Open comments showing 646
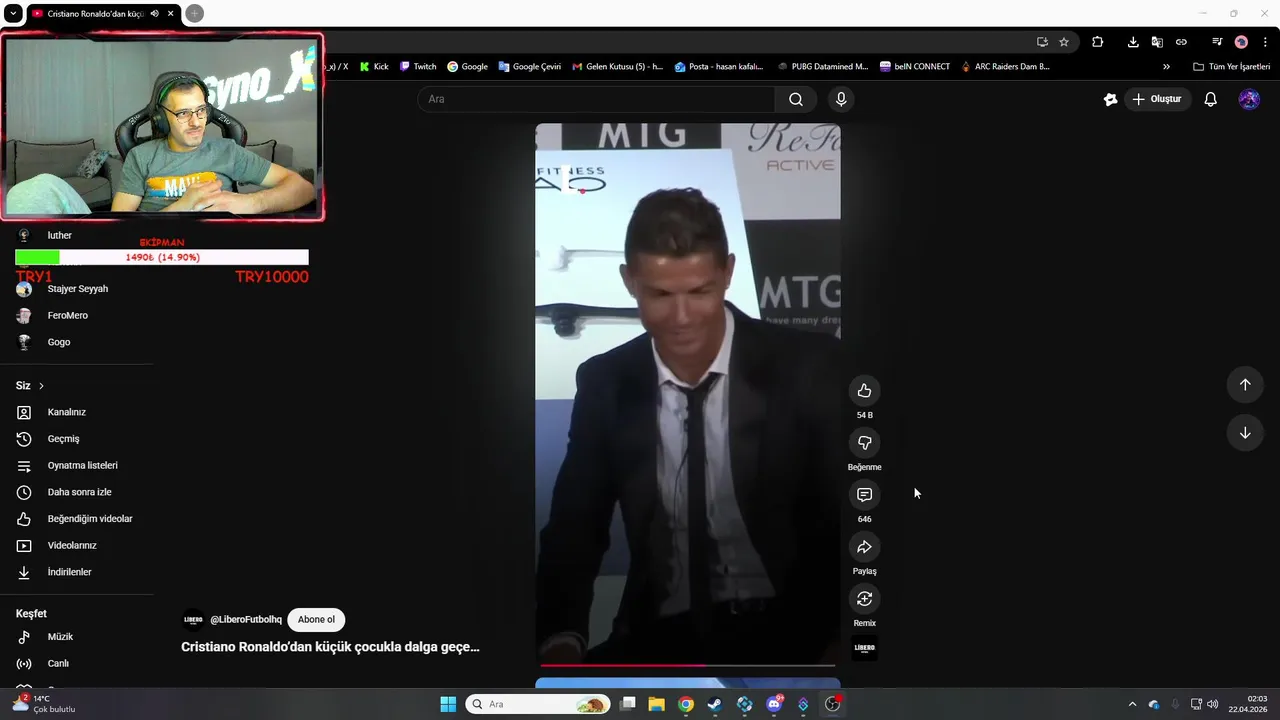This screenshot has height=720, width=1280. pos(864,495)
